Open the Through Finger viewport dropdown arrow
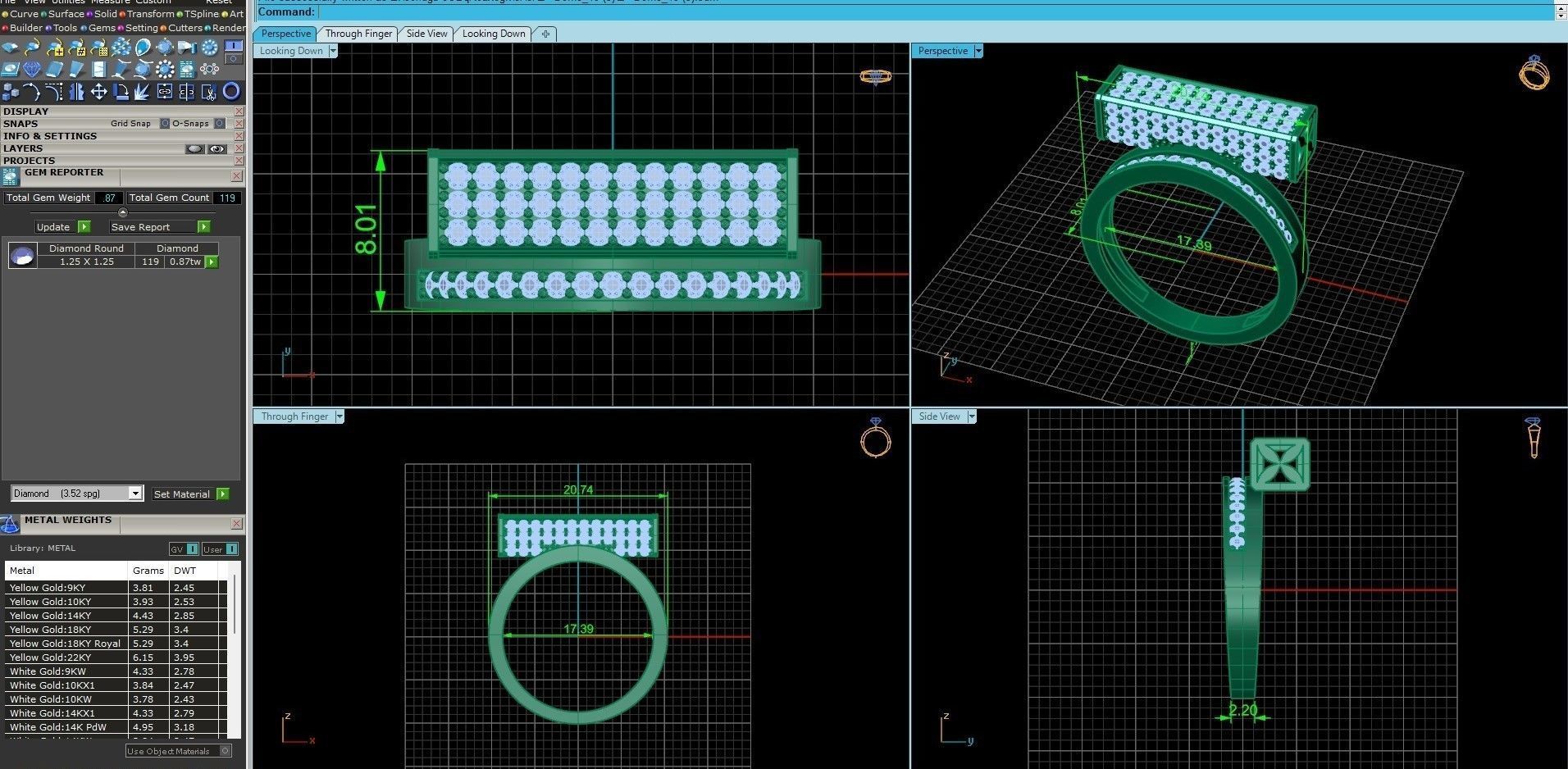 click(340, 416)
